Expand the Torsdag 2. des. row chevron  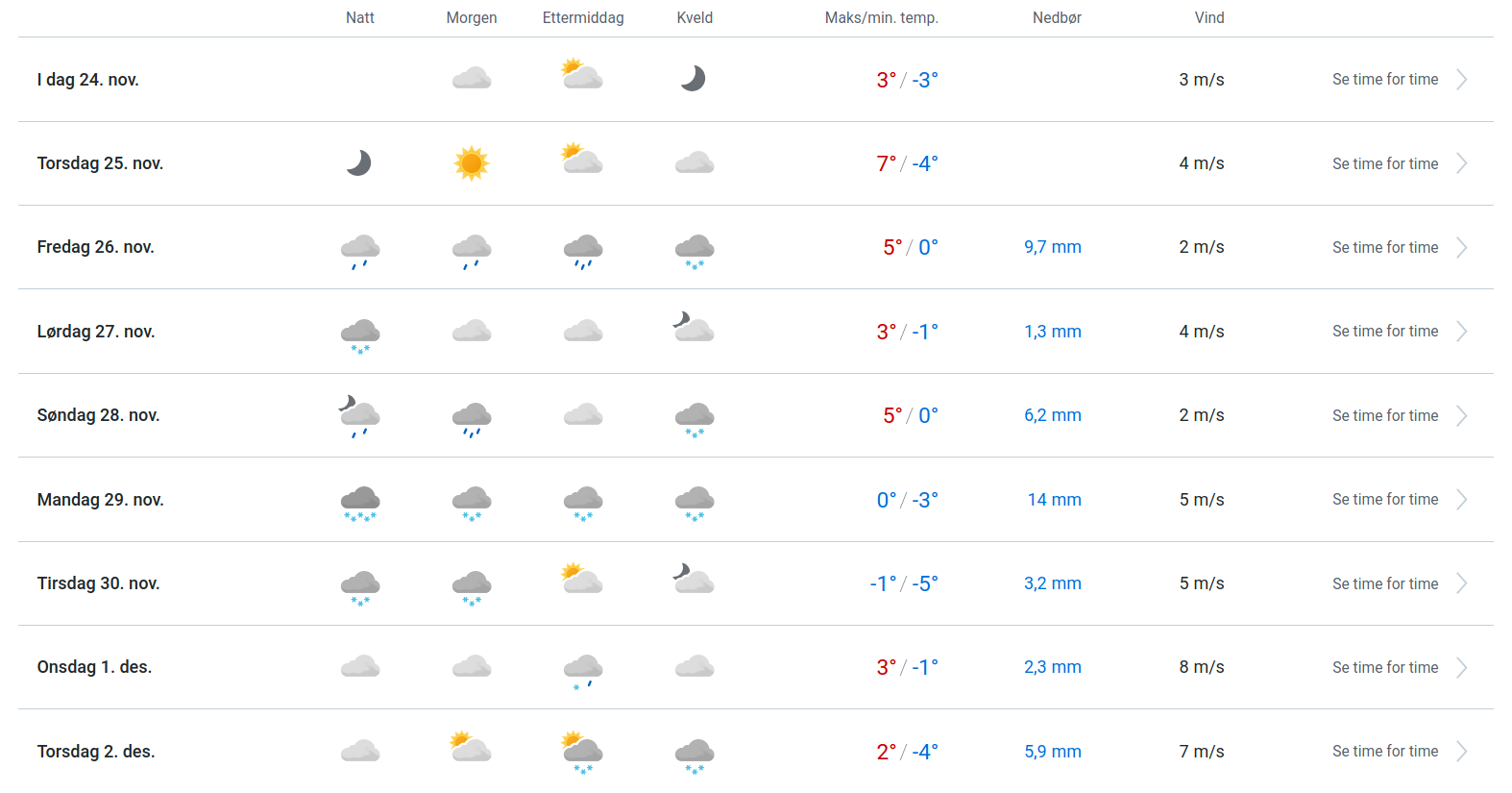coord(1461,752)
